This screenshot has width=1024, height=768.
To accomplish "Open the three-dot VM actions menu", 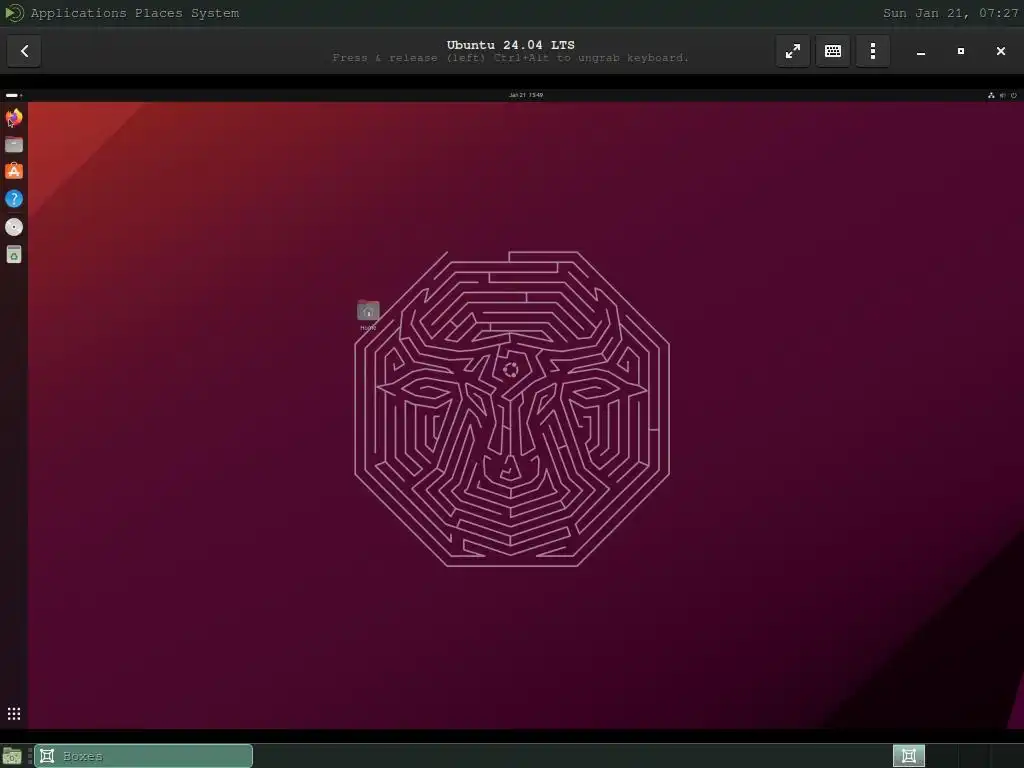I will (x=873, y=51).
